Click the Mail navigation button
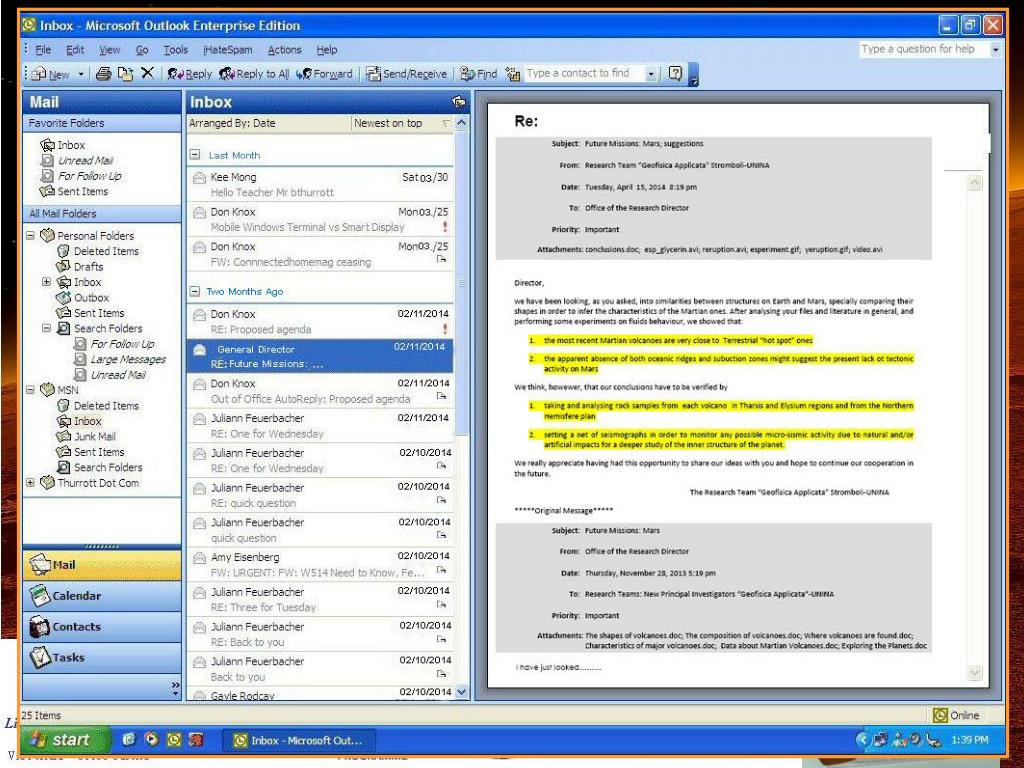The height and width of the screenshot is (768, 1024). point(102,565)
